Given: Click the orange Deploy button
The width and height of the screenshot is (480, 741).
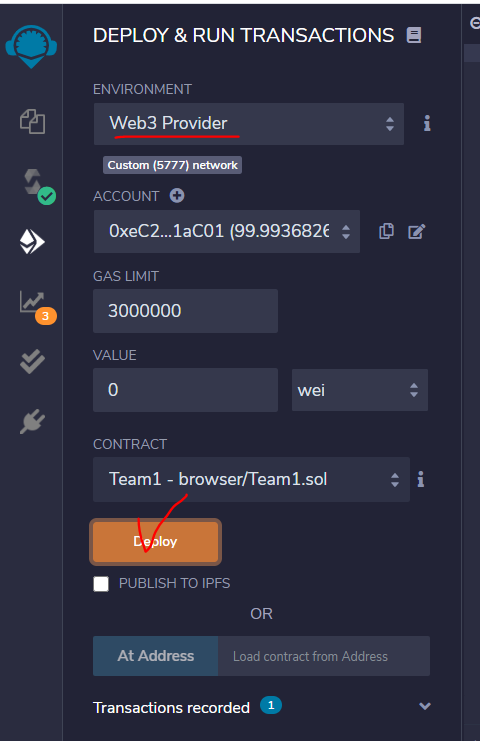Looking at the screenshot, I should pos(155,542).
